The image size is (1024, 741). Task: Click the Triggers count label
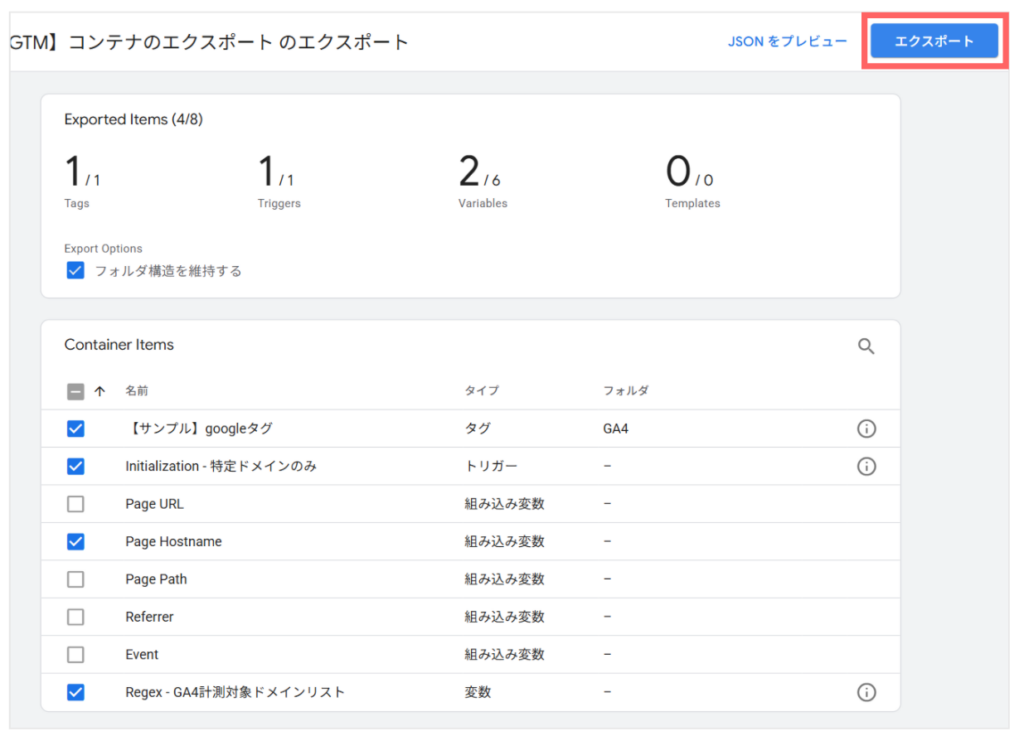(x=279, y=203)
